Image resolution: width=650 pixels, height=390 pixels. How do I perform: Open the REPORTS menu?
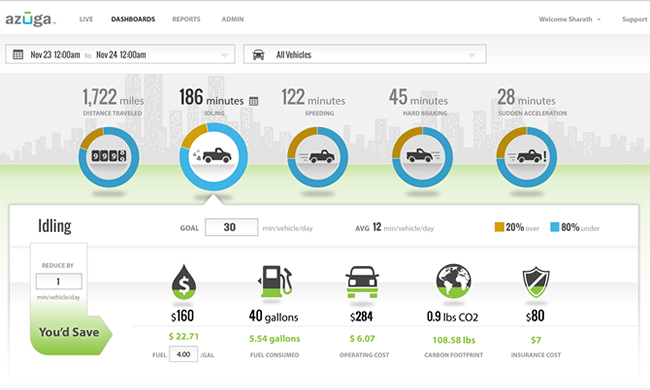[186, 19]
